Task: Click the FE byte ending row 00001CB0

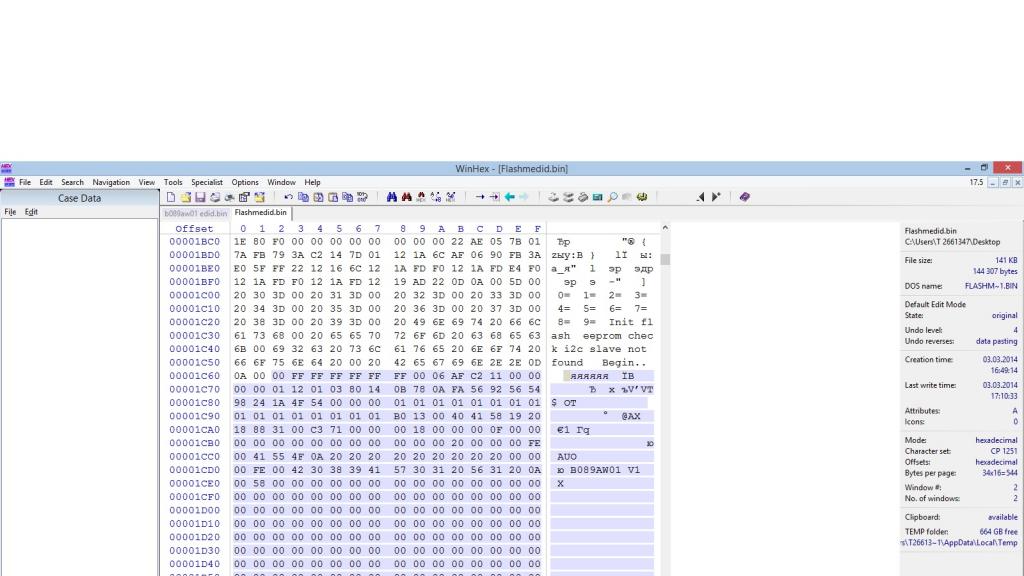Action: click(534, 443)
